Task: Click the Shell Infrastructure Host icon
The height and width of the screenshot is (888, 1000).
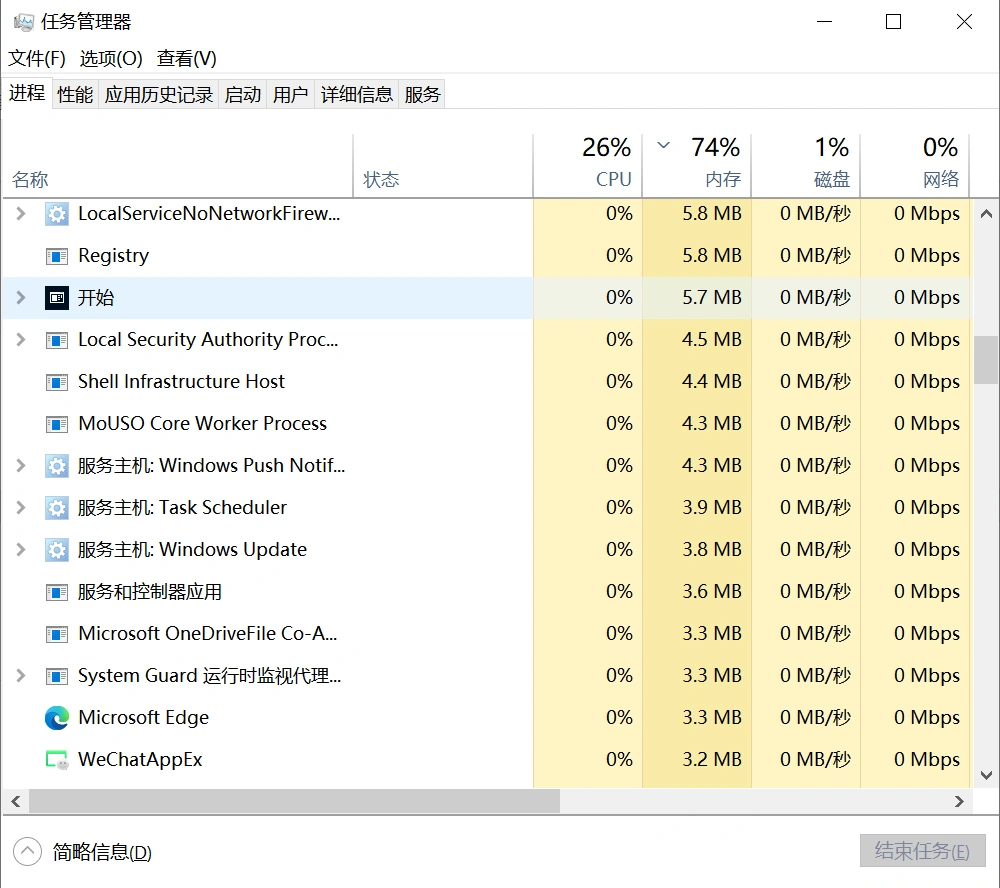Action: (57, 382)
